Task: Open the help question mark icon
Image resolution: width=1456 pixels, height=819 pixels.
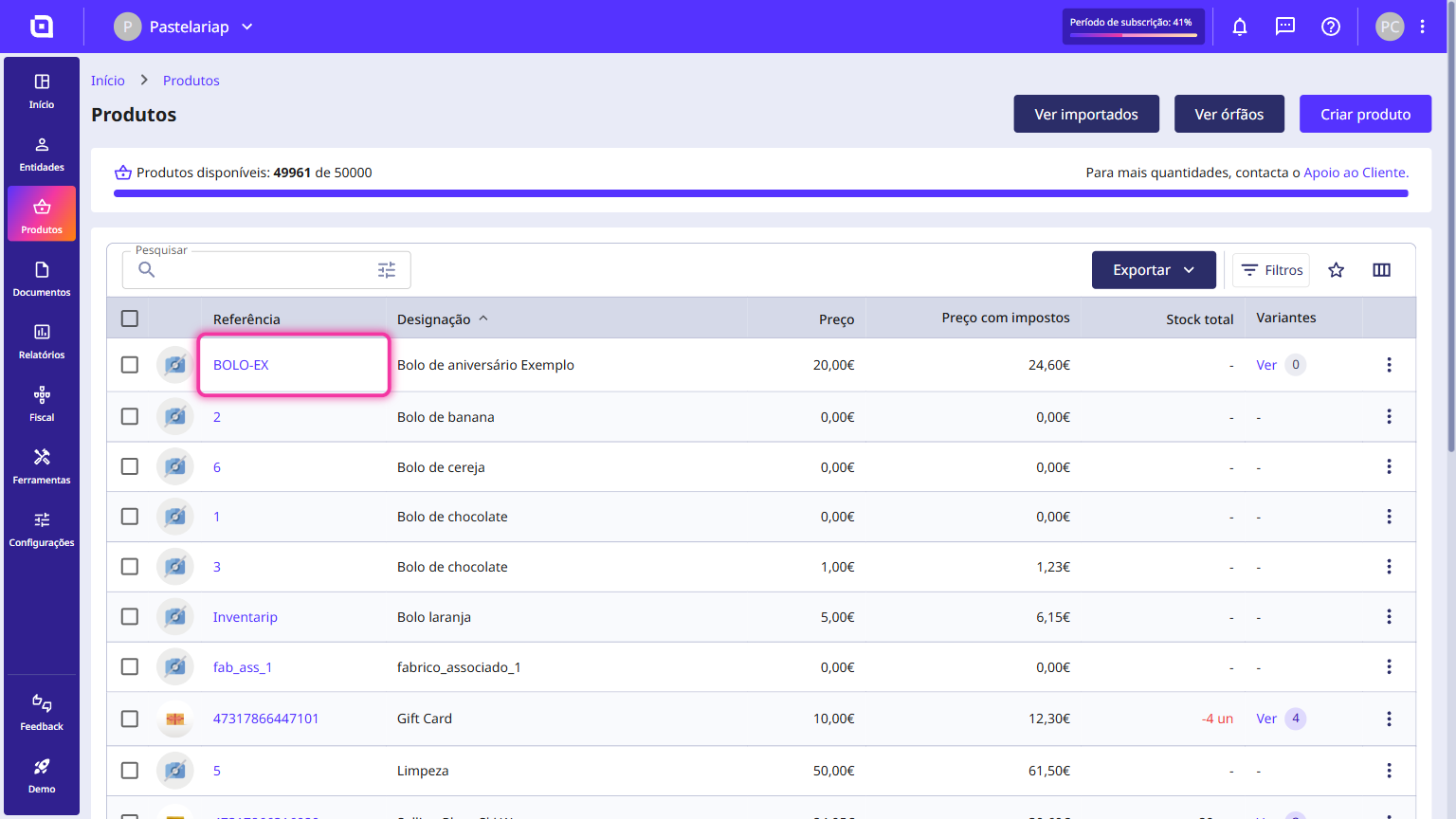Action: tap(1330, 27)
